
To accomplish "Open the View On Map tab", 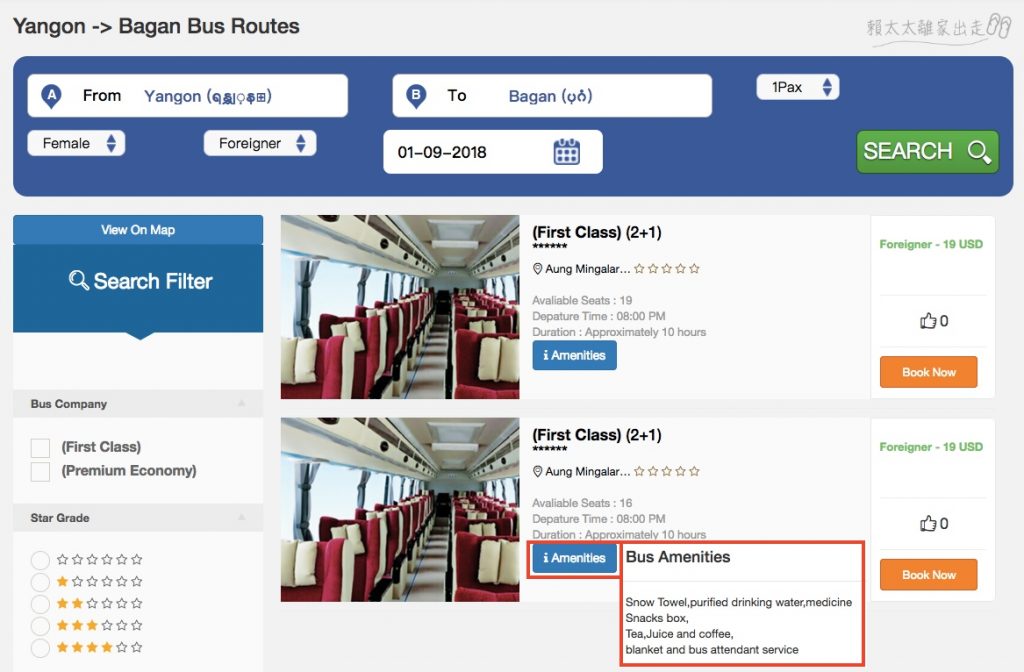I will click(138, 230).
